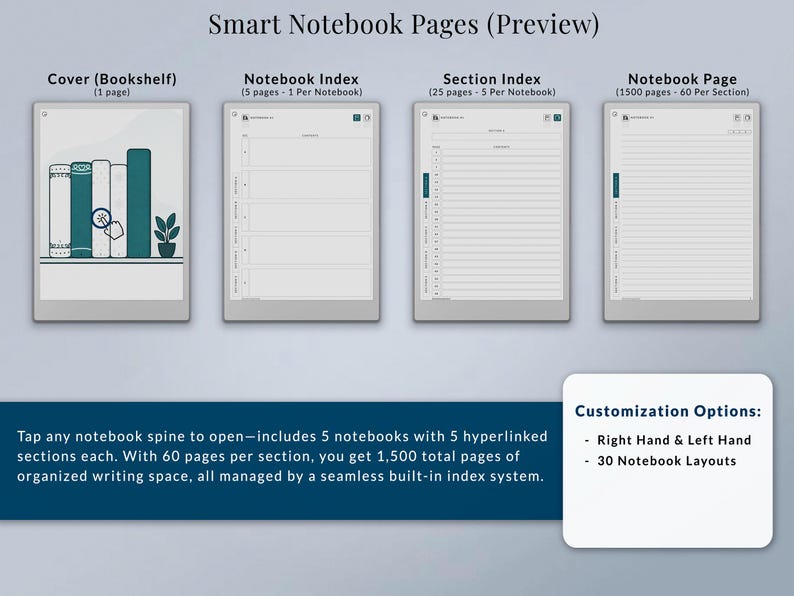Open the first side section tab on Notebook Index page

click(236, 185)
